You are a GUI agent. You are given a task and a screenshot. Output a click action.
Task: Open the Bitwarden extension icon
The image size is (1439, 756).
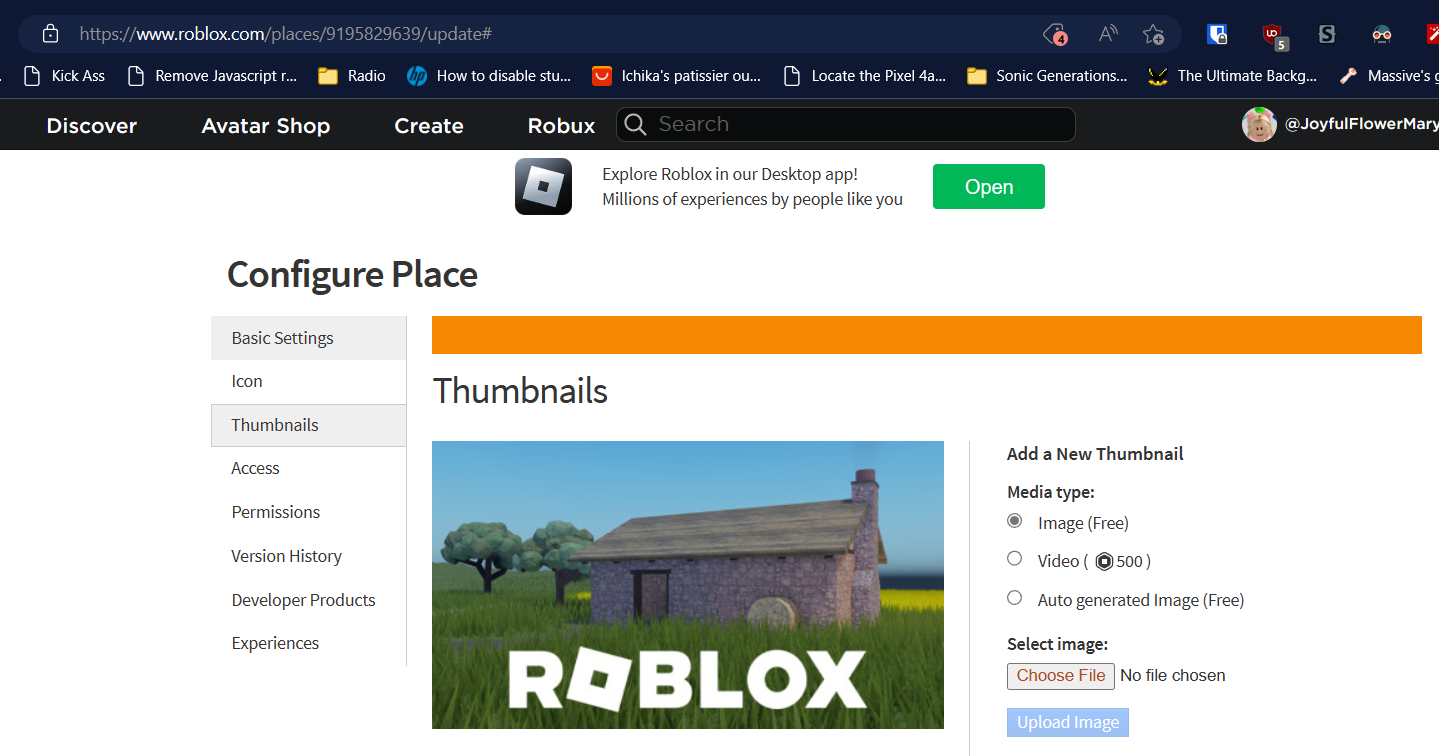pos(1216,34)
